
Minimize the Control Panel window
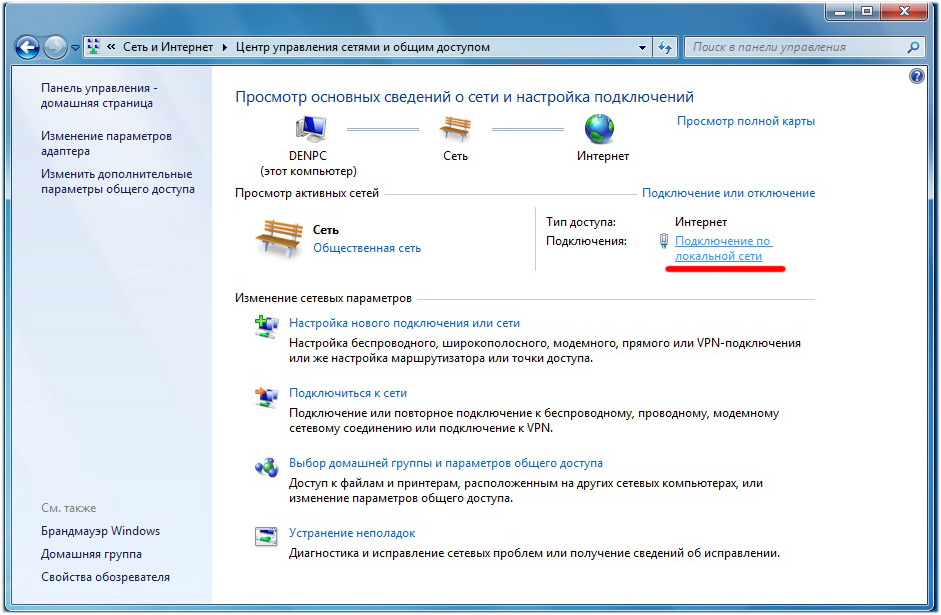tap(840, 11)
